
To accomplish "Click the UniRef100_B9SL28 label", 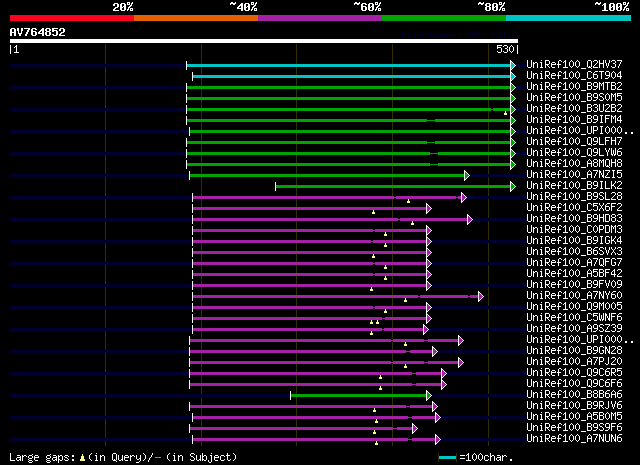I will click(x=574, y=196).
